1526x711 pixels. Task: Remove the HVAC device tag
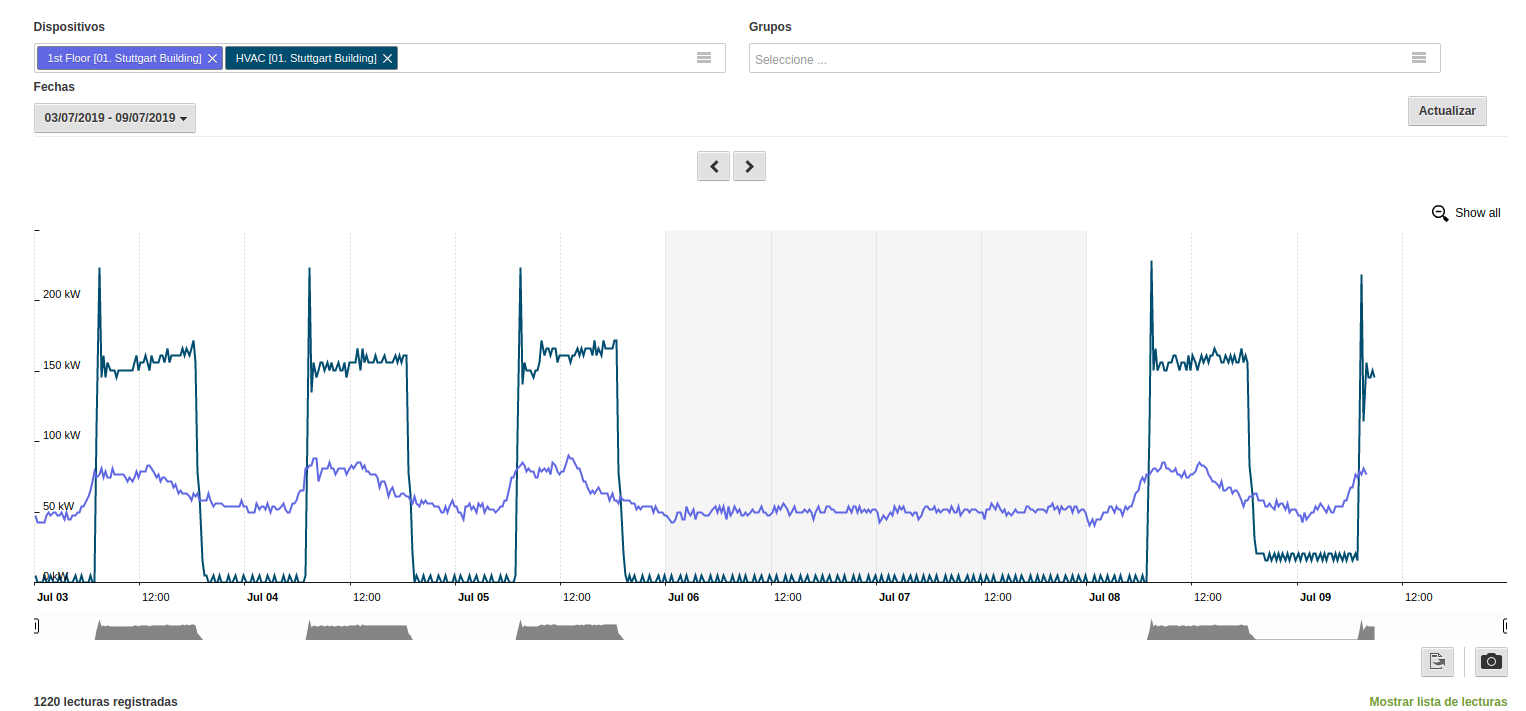387,59
